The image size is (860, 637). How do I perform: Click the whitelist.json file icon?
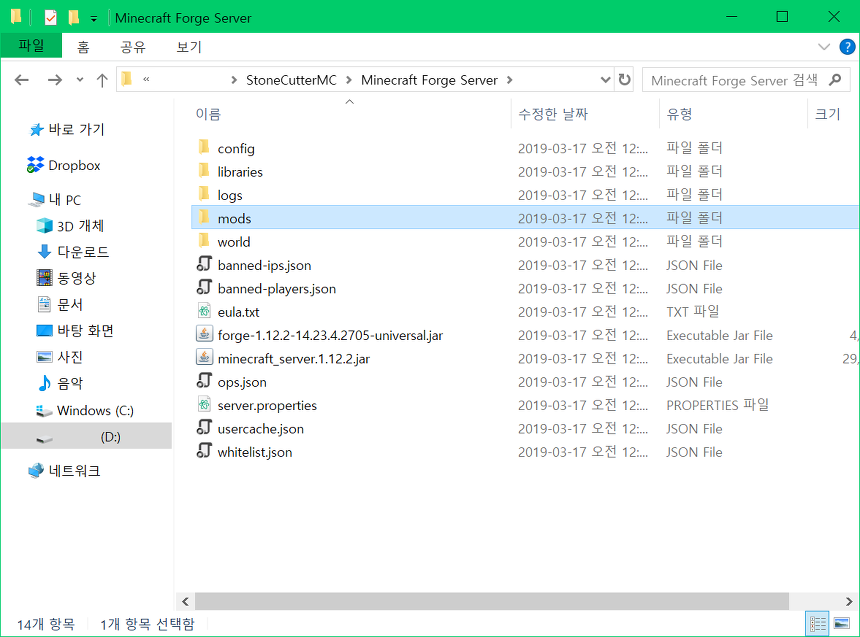point(204,451)
